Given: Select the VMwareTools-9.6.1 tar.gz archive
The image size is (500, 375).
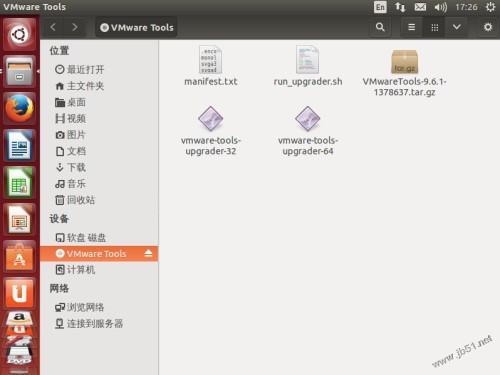Looking at the screenshot, I should 404,73.
